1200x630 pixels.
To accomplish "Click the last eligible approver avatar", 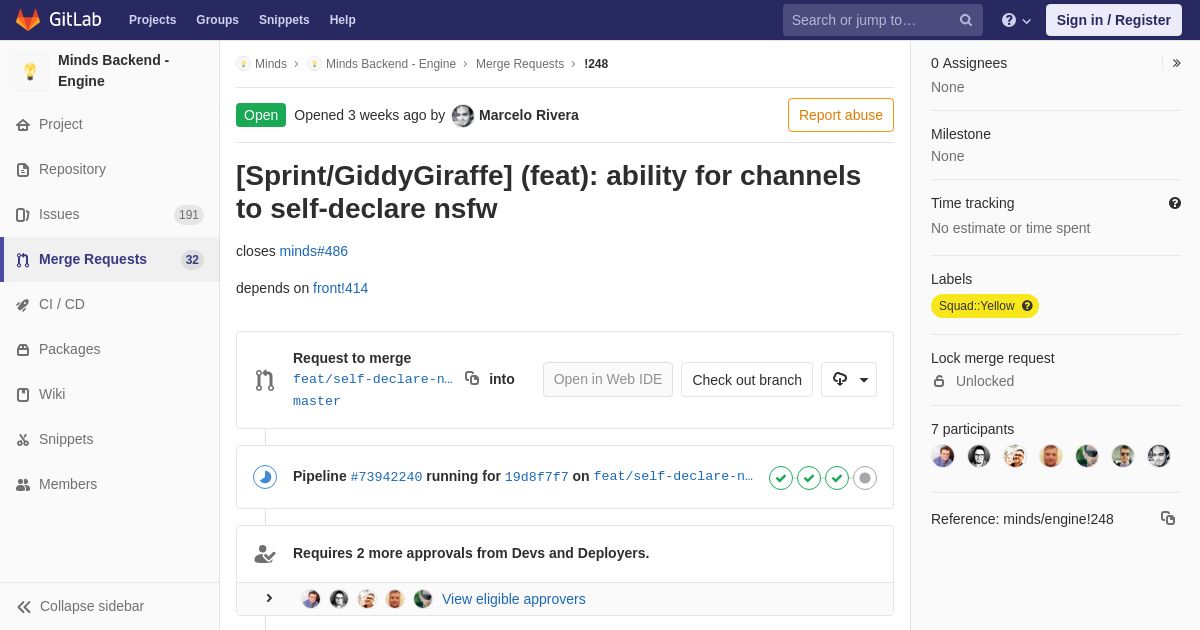I will click(x=423, y=599).
